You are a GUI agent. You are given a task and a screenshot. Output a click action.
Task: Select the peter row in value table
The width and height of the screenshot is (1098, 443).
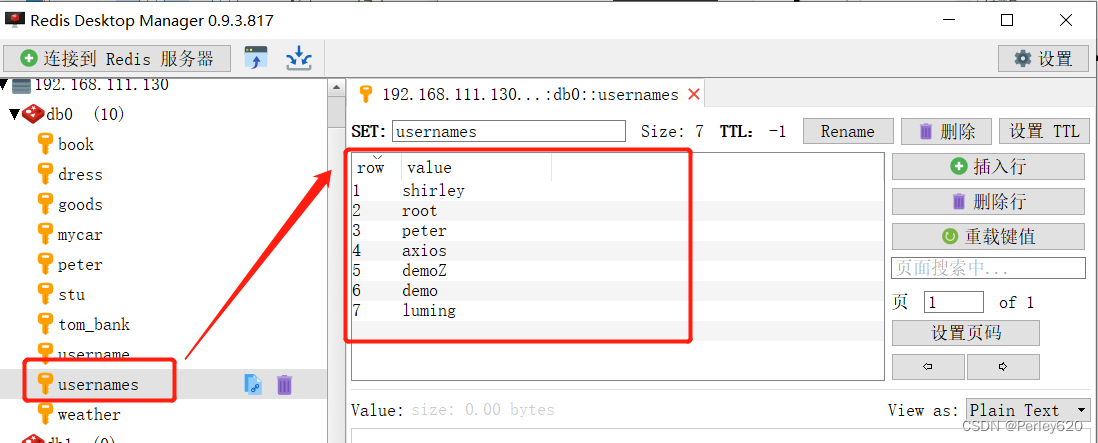coord(618,231)
